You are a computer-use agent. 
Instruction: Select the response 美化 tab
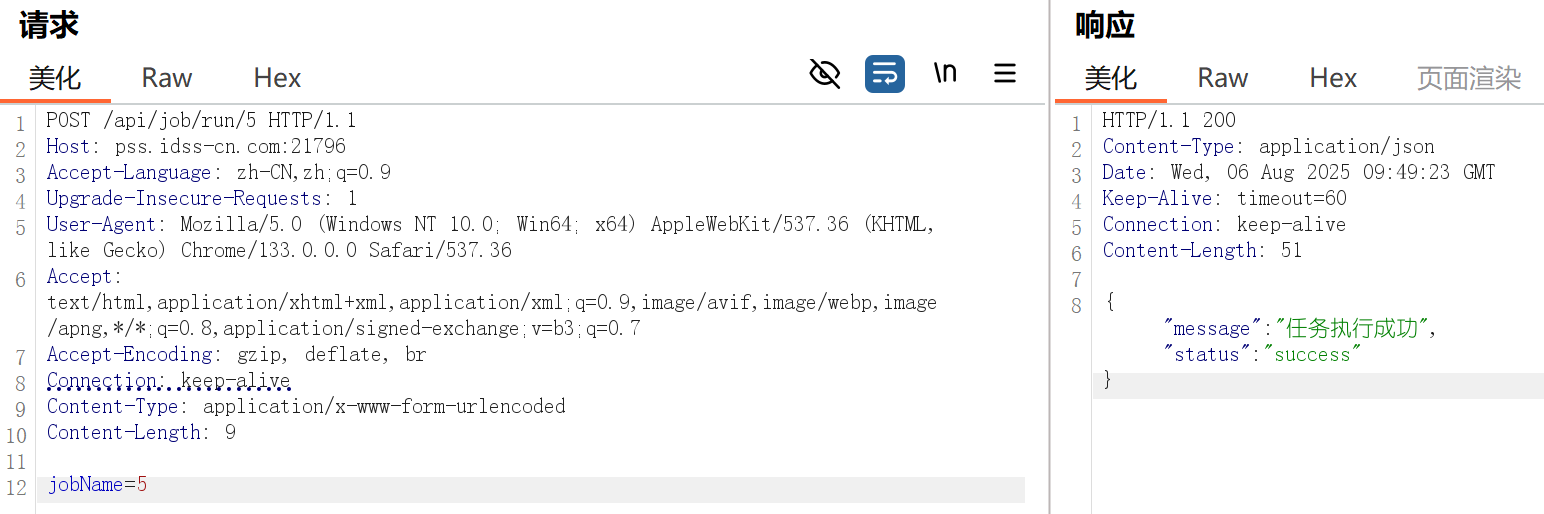[1111, 78]
